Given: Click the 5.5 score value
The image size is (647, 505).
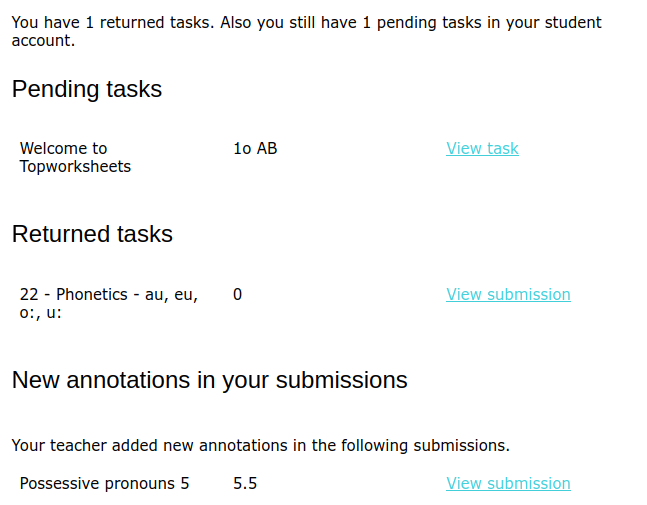Looking at the screenshot, I should [x=245, y=484].
